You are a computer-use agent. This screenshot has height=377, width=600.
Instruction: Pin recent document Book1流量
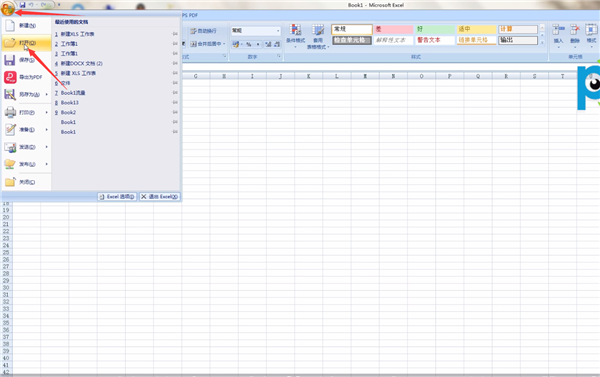click(x=175, y=93)
